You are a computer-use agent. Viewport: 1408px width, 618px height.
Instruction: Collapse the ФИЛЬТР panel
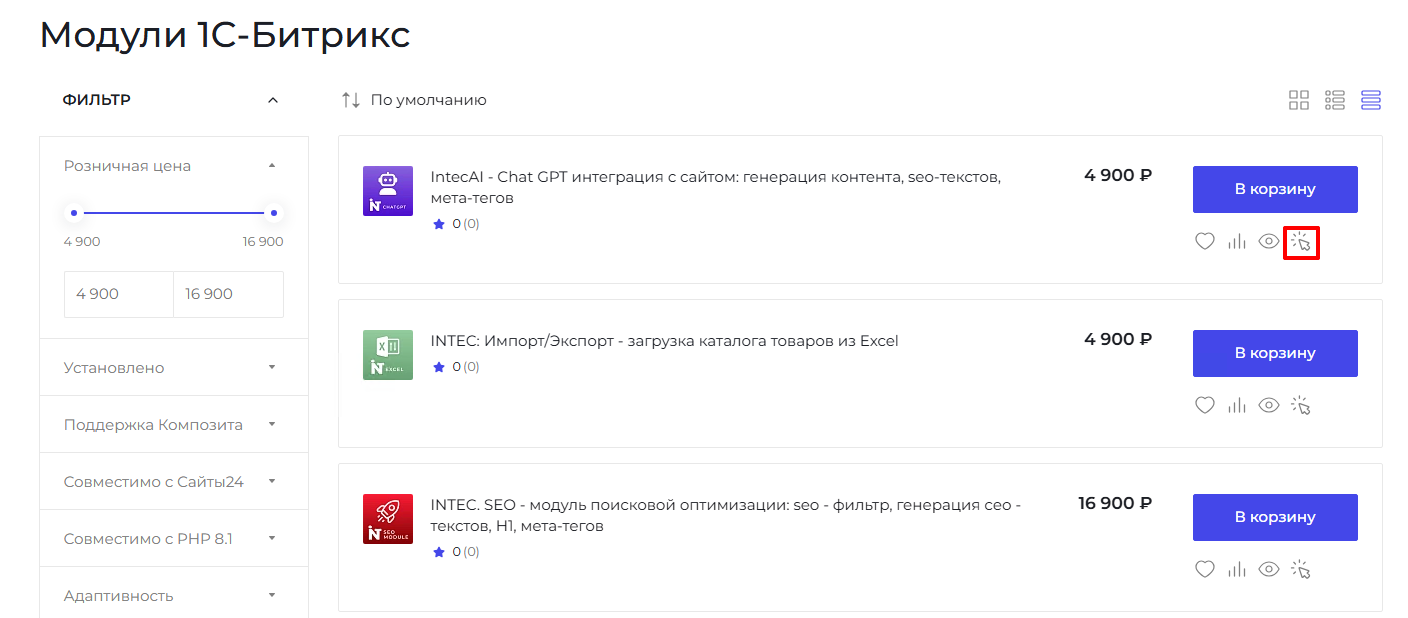(x=273, y=100)
